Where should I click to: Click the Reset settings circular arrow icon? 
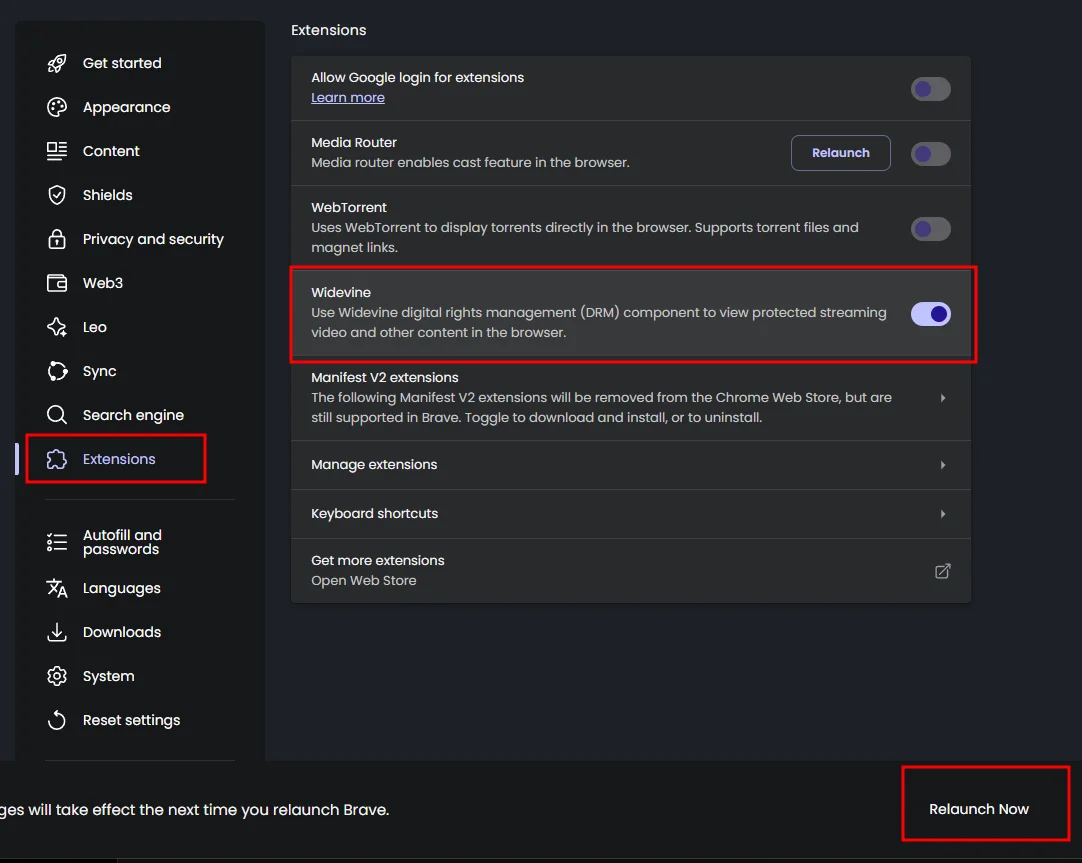tap(57, 720)
